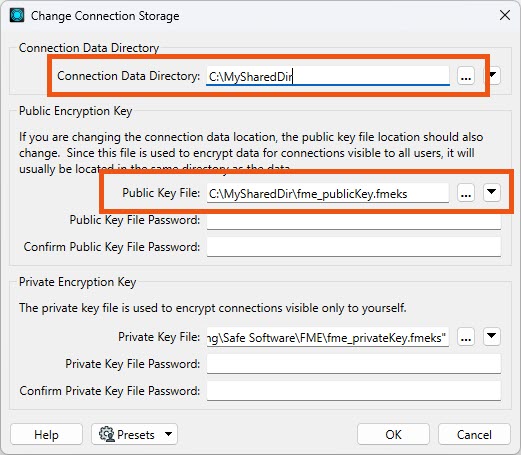Click the FME app icon in title bar
This screenshot has height=455, width=521.
coord(17,16)
